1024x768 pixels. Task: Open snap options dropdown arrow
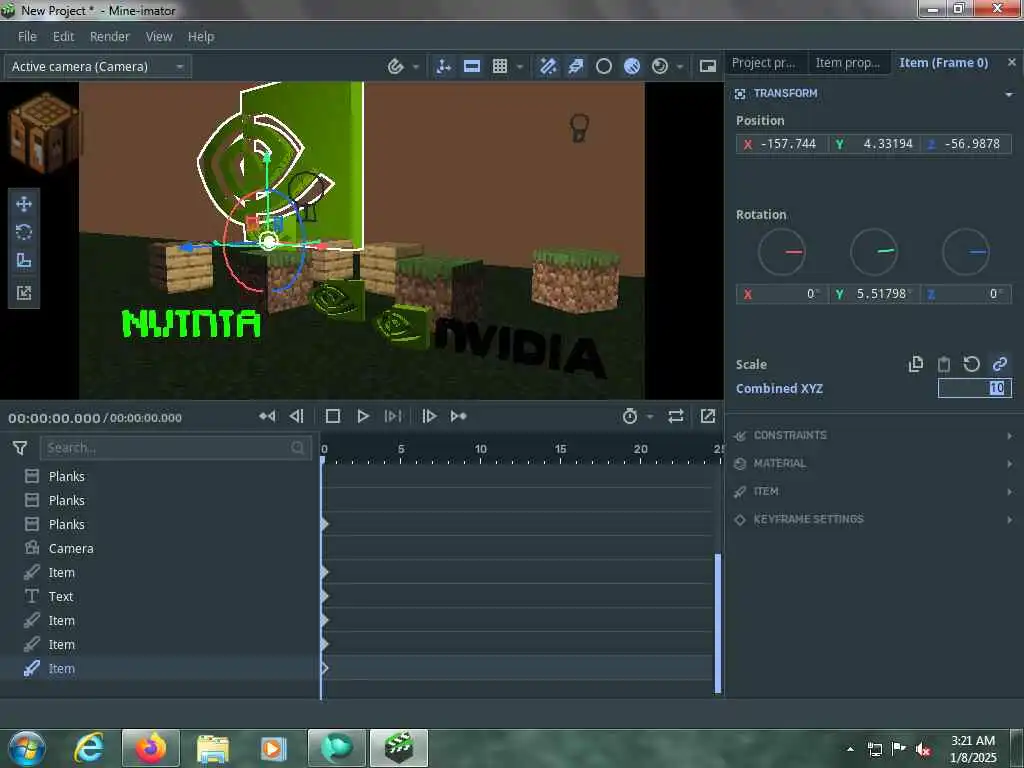pos(416,67)
